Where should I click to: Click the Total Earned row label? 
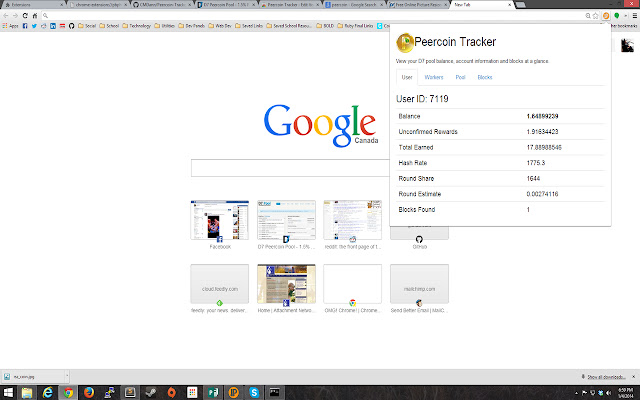[x=416, y=147]
